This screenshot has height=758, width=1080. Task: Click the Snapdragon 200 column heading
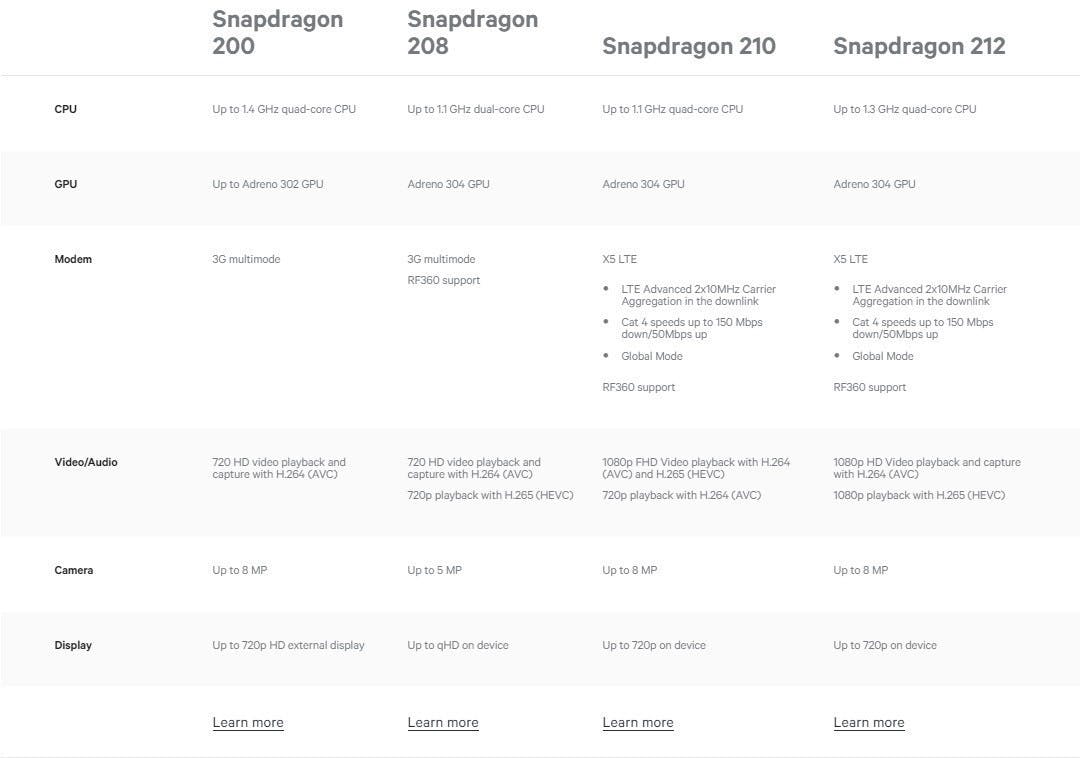(278, 32)
